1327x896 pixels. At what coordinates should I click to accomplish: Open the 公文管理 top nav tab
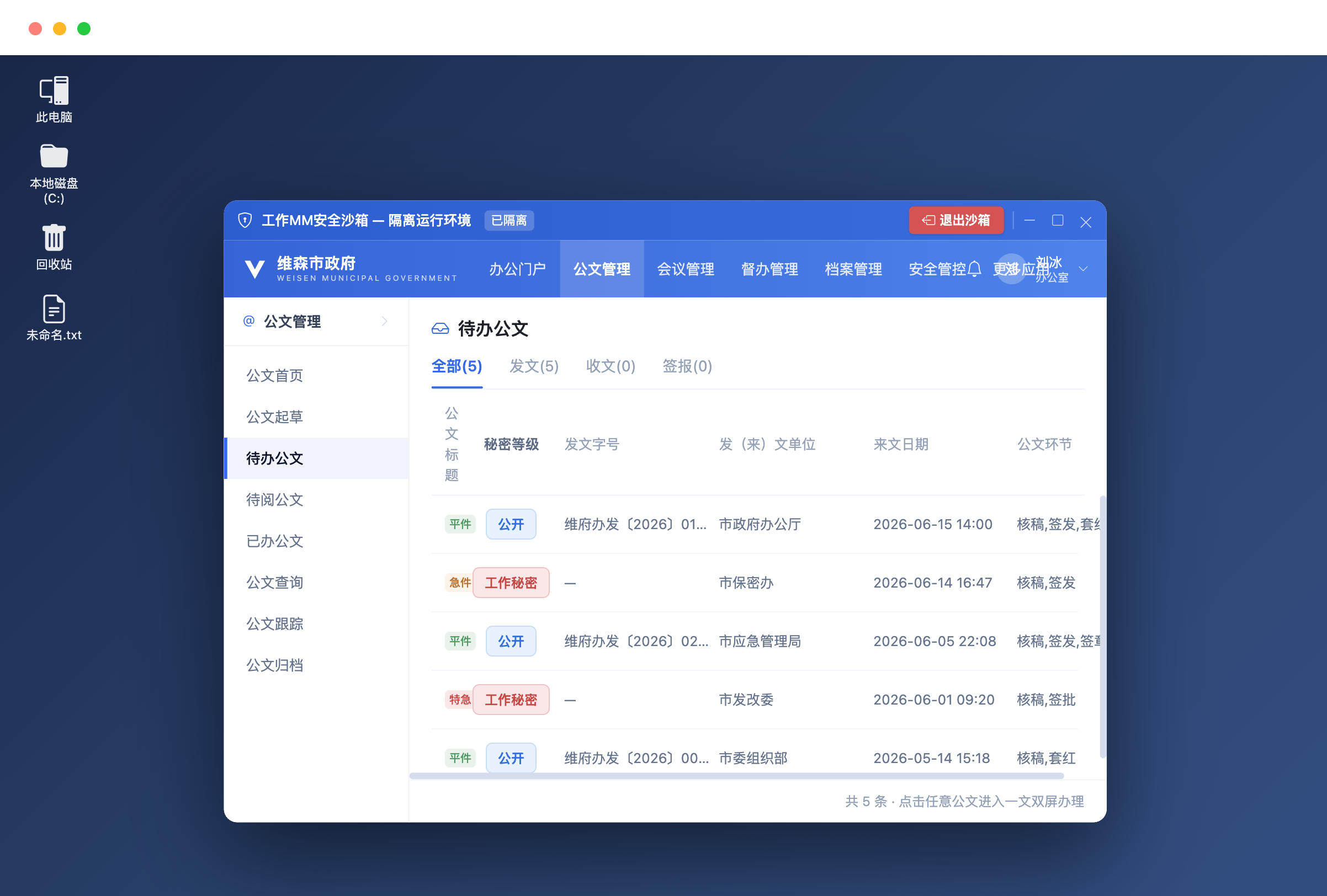[x=602, y=269]
